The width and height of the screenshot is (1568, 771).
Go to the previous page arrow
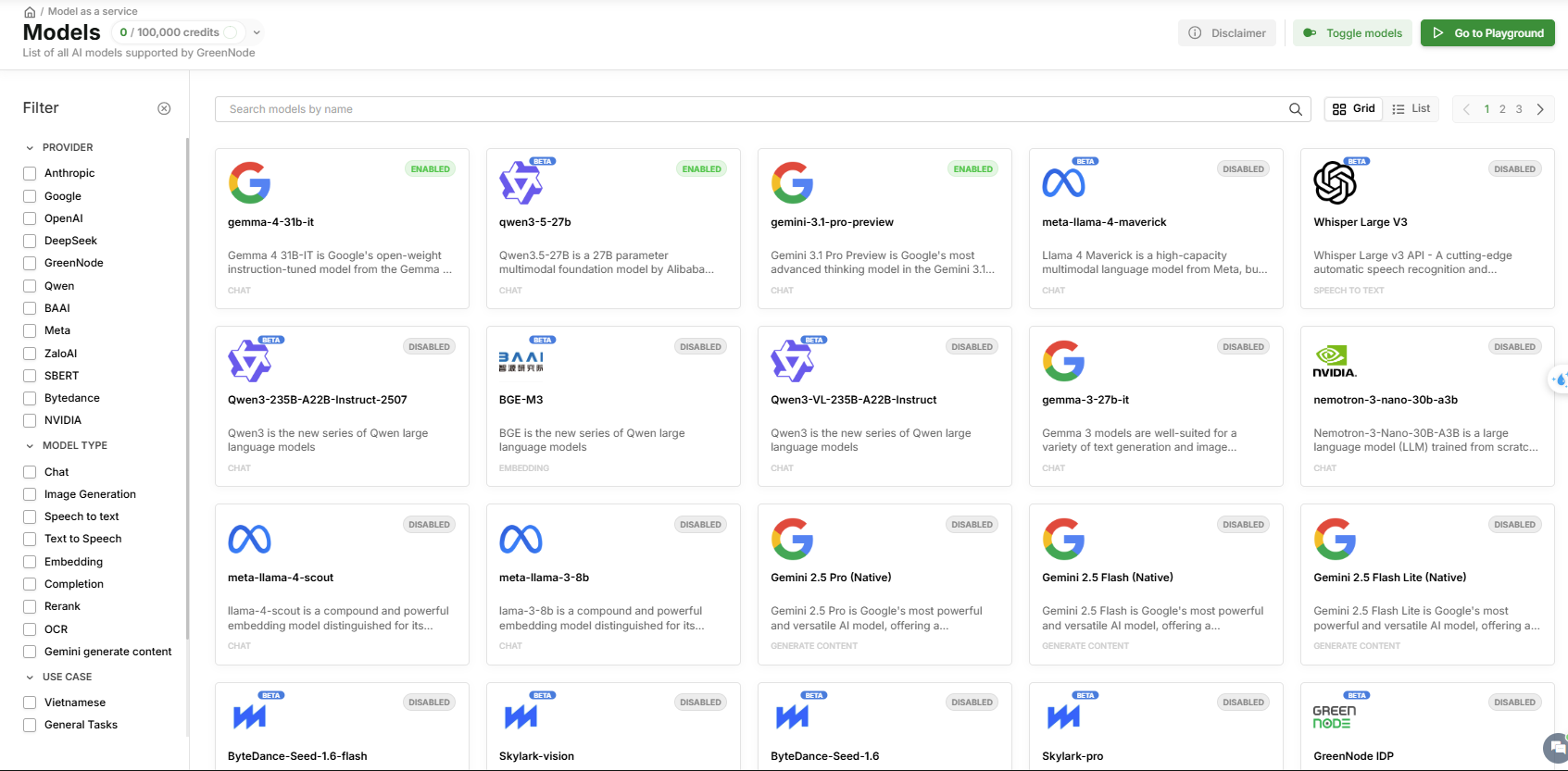1466,109
